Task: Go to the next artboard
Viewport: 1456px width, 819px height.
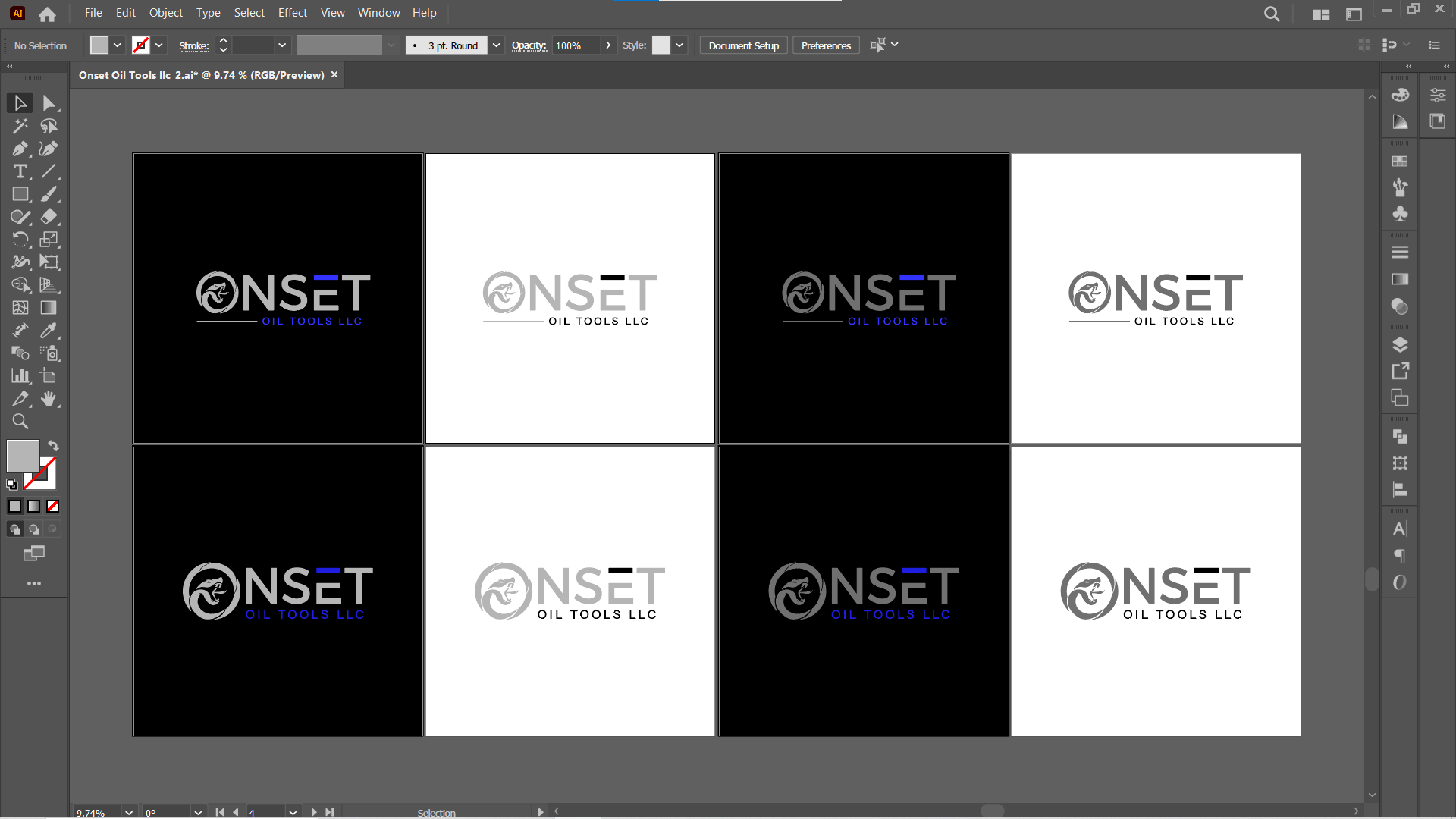Action: pyautogui.click(x=314, y=812)
